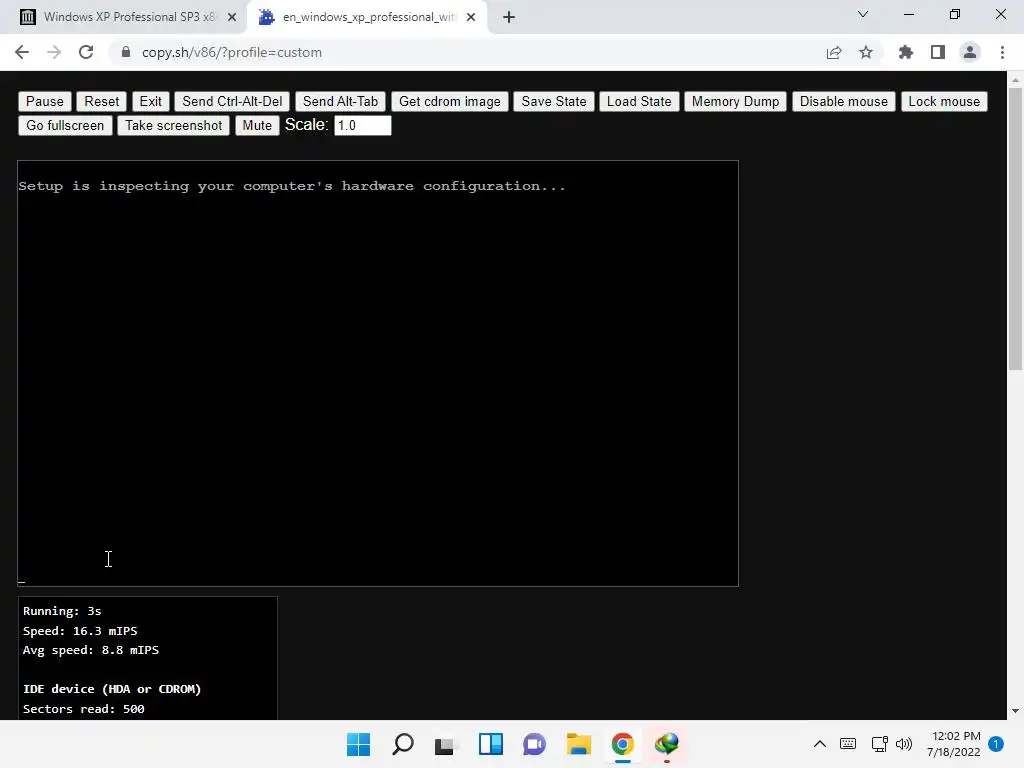Click the address bar URL
This screenshot has height=768, width=1024.
(232, 52)
